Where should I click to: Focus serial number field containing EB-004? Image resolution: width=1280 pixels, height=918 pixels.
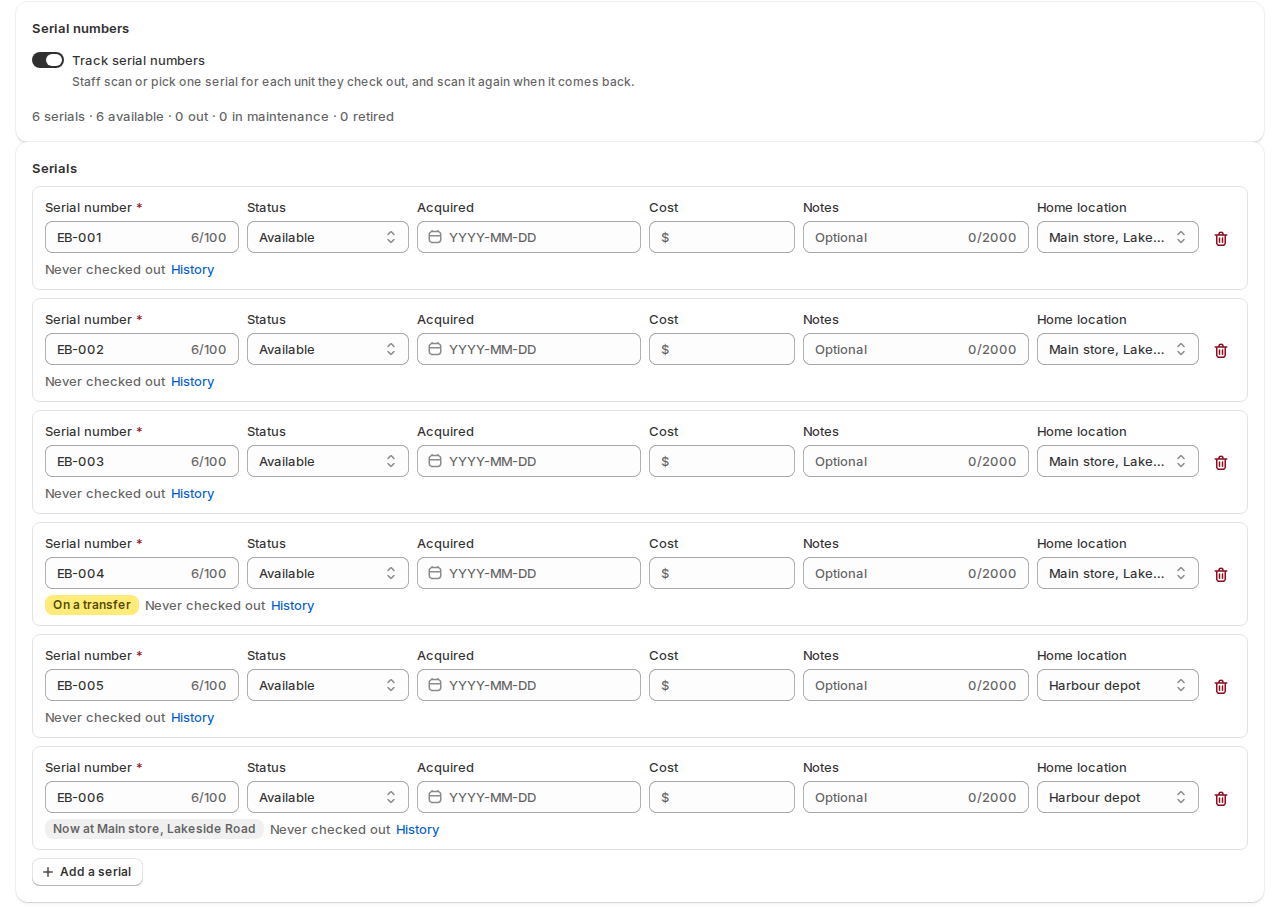point(142,573)
